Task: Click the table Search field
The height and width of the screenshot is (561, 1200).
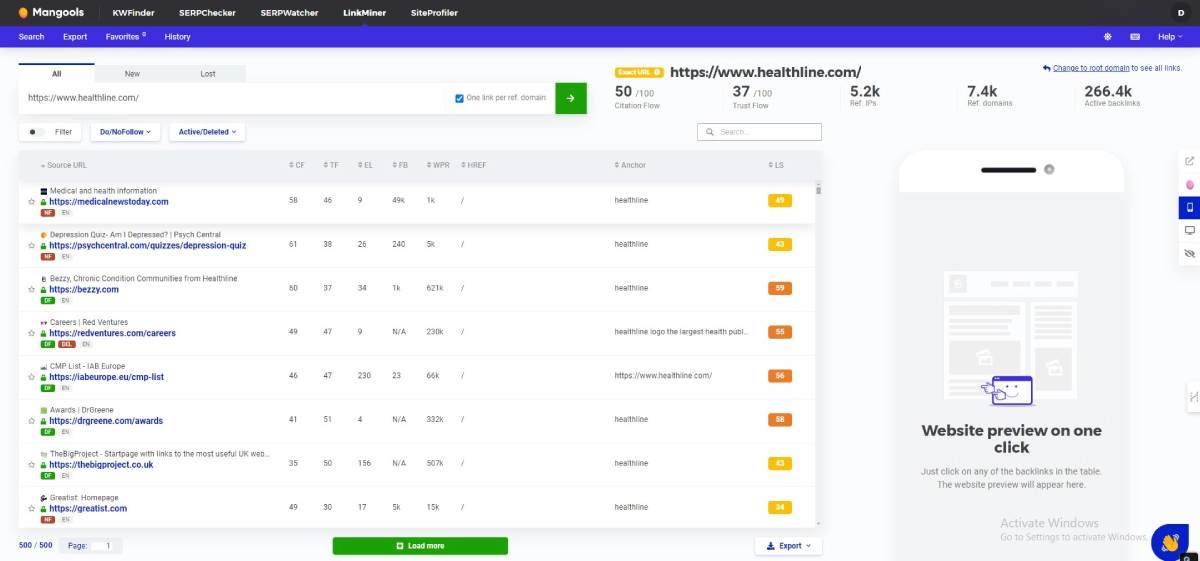Action: pyautogui.click(x=759, y=132)
